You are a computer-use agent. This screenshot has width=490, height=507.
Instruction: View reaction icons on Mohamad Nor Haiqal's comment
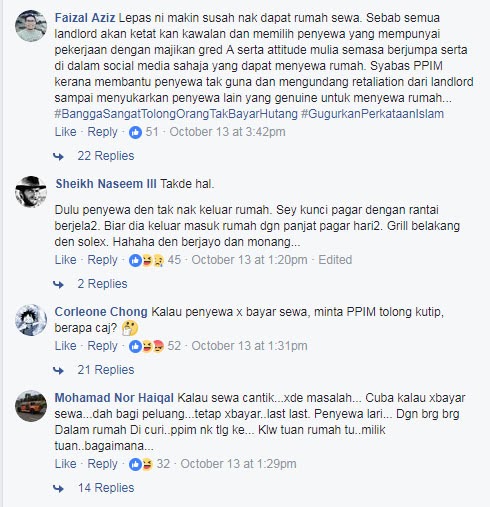141,464
